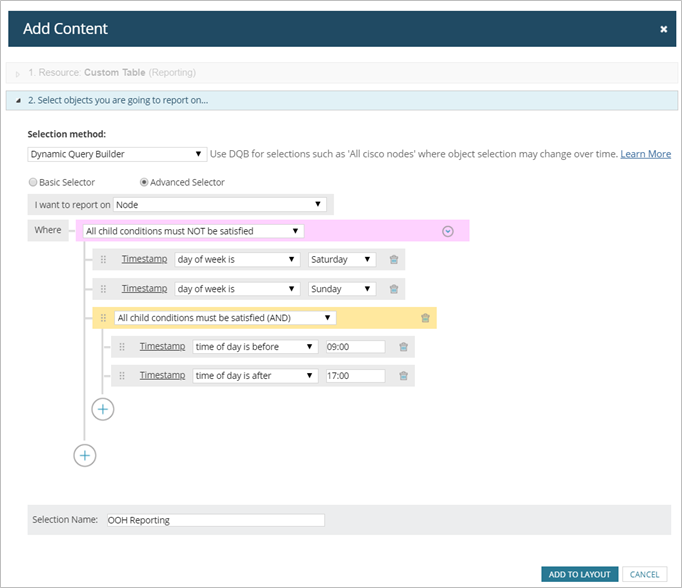Open the Selection method Dynamic Query Builder dropdown
This screenshot has width=682, height=588.
[117, 154]
